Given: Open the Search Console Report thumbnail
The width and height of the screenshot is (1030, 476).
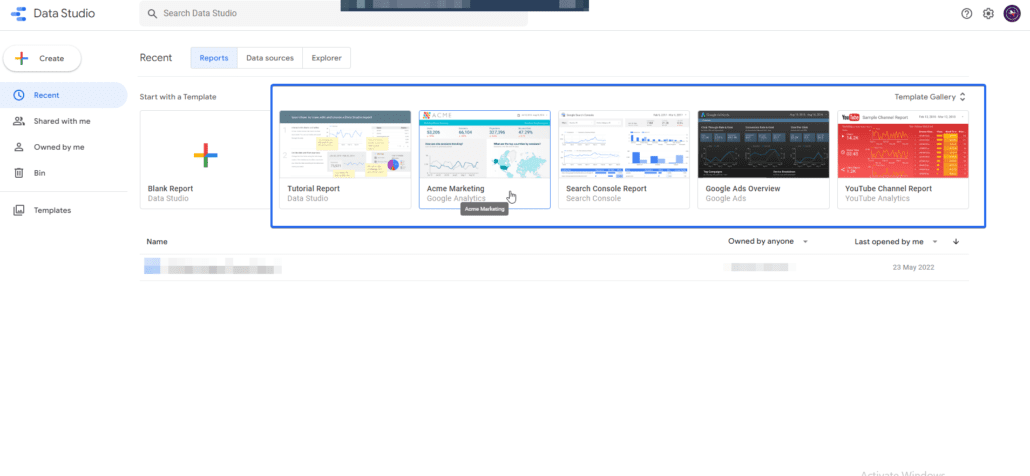Looking at the screenshot, I should point(624,144).
